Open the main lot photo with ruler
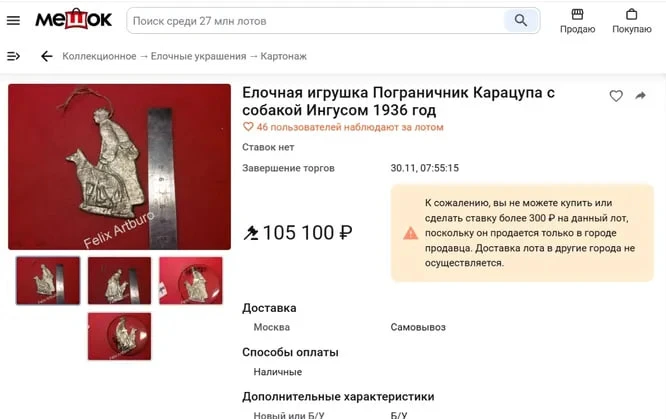This screenshot has height=419, width=666. tap(119, 167)
